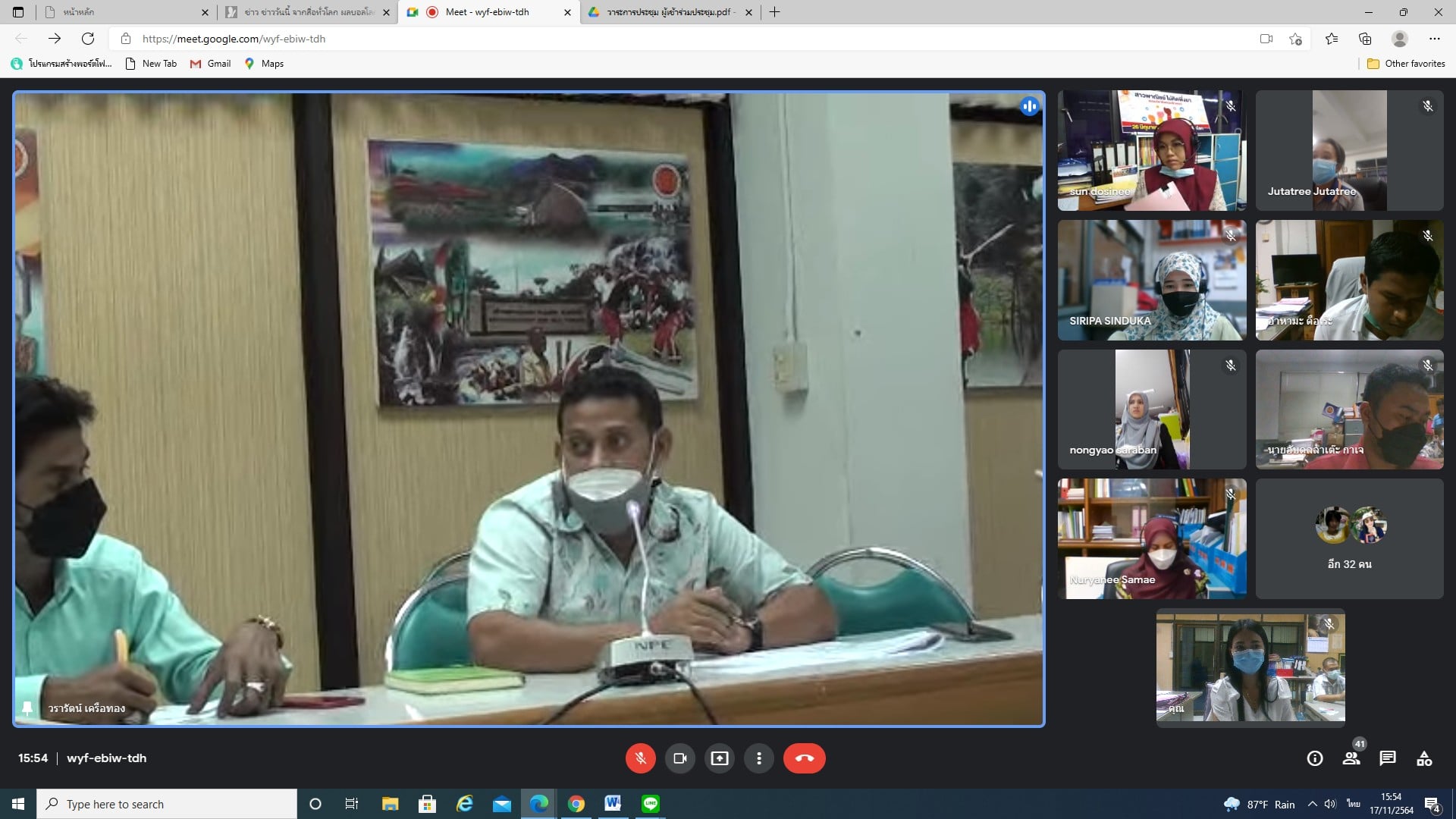
Task: Click the address bar with meet.google.com URL
Action: click(531, 39)
